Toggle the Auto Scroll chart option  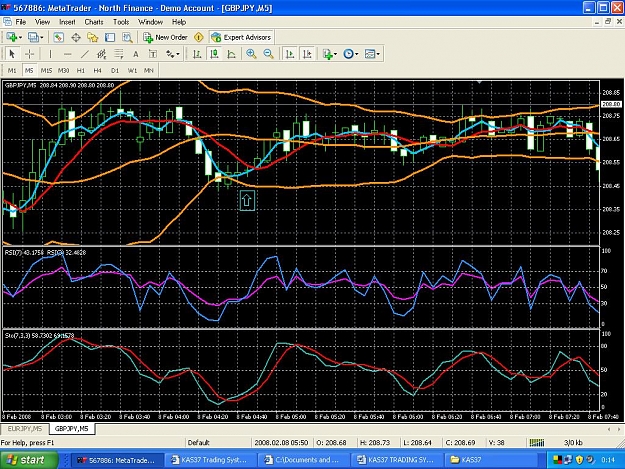(290, 54)
